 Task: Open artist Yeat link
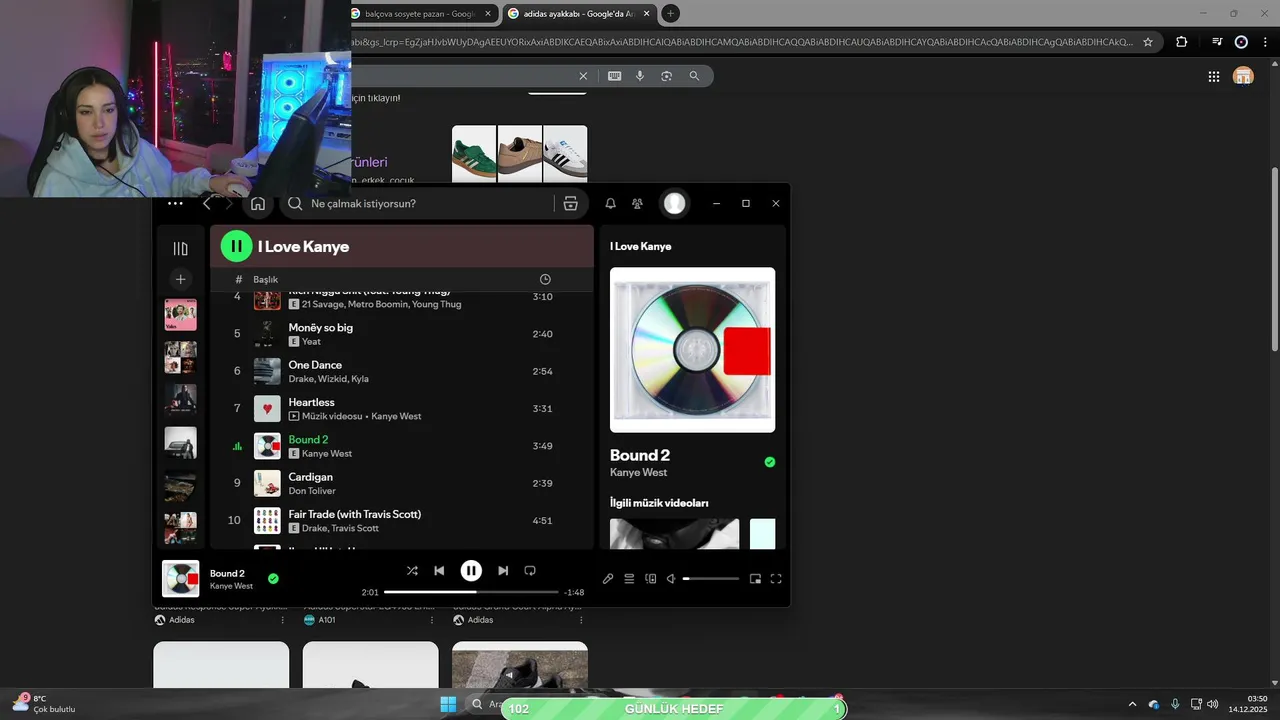(x=311, y=342)
